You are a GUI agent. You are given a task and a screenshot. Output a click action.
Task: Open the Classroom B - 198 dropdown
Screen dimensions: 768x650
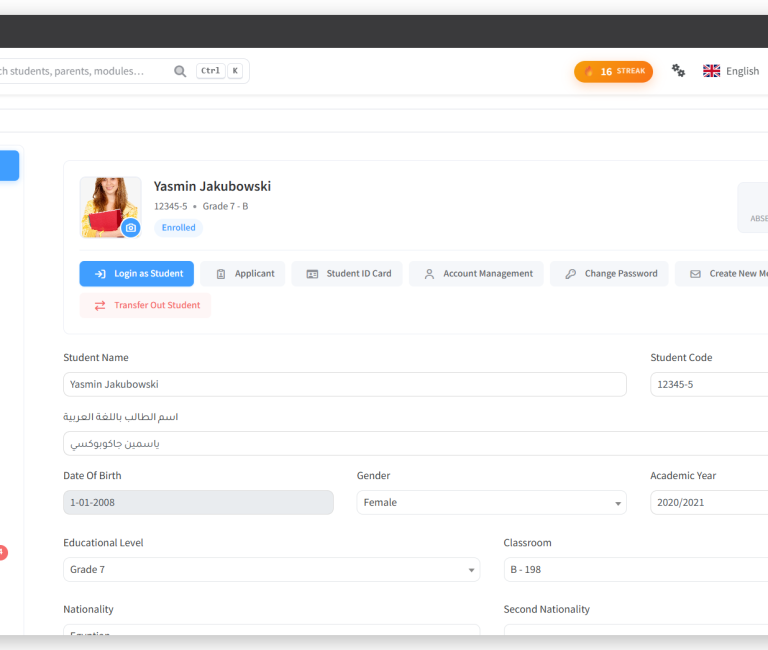point(636,570)
